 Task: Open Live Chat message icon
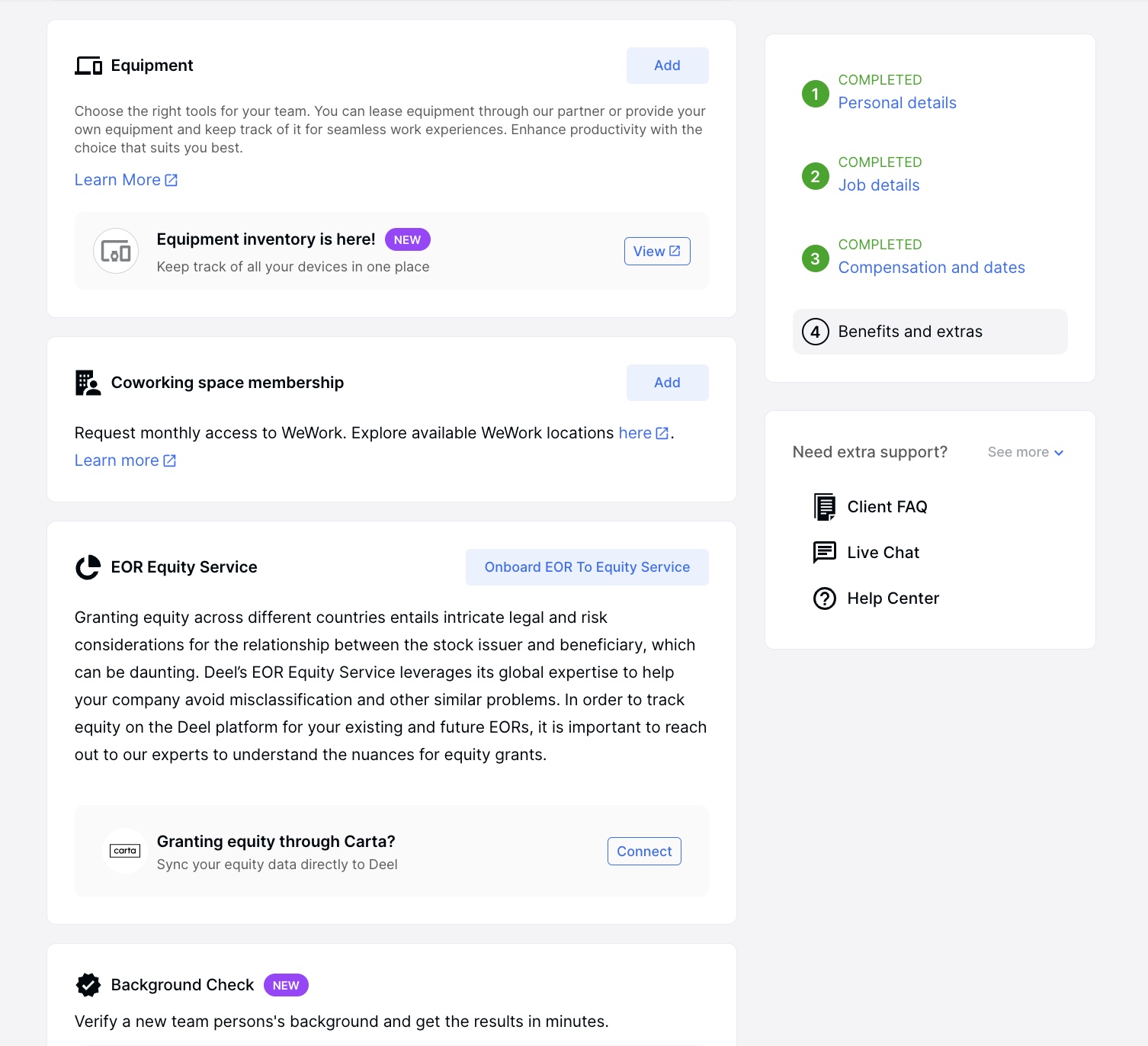[825, 553]
